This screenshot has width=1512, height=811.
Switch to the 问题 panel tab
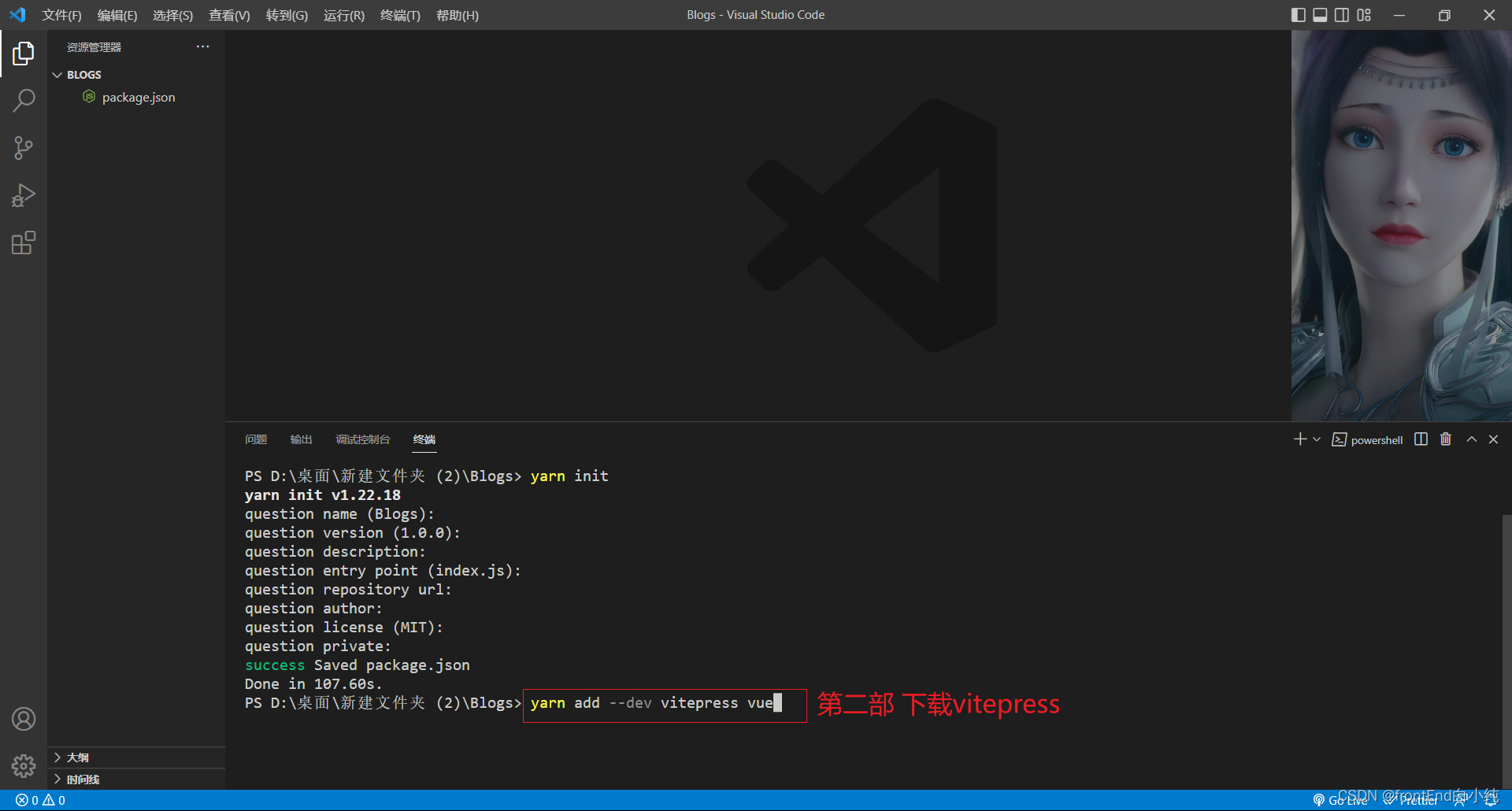(x=256, y=439)
